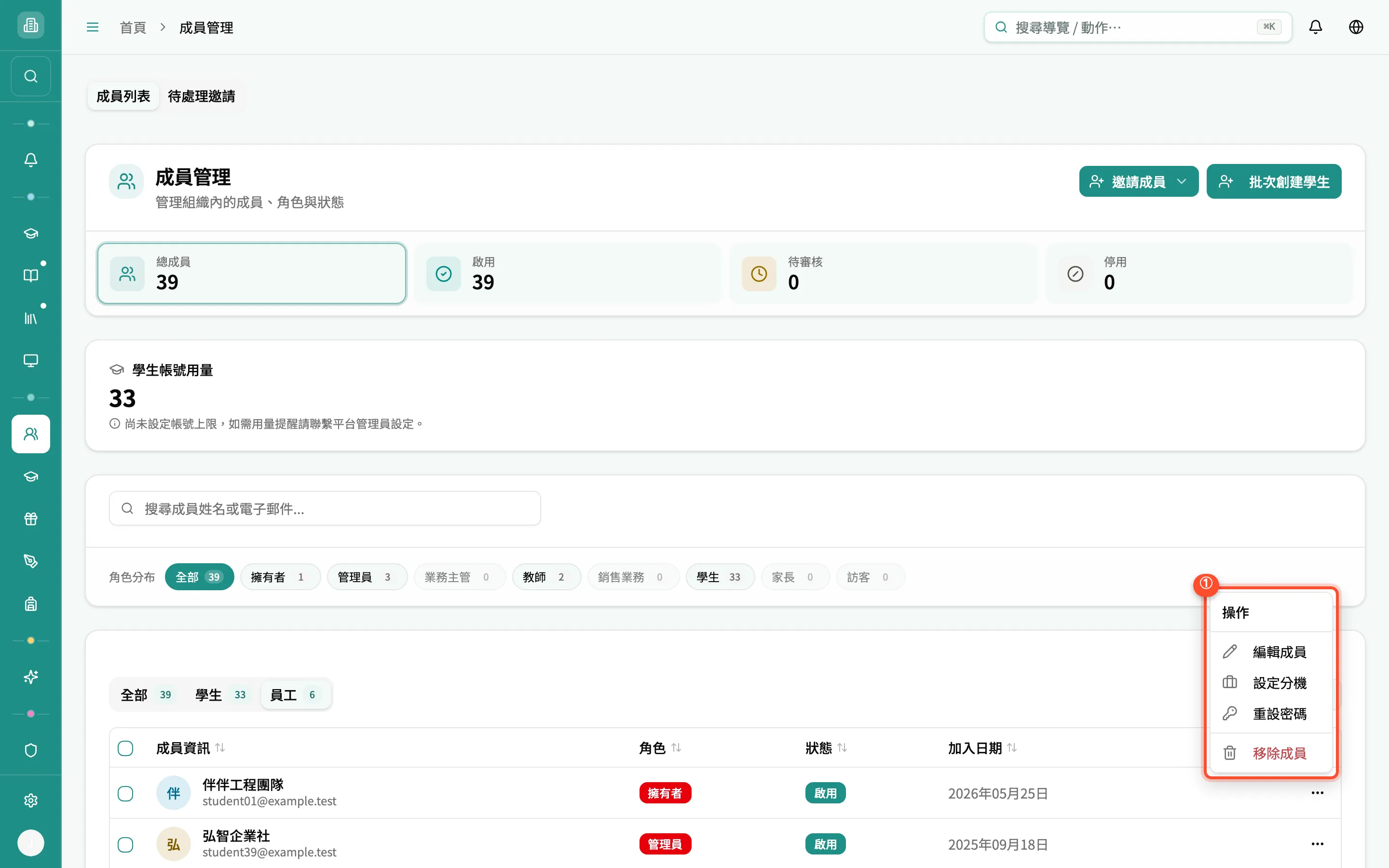Open the sidebar notifications bell

click(x=30, y=160)
